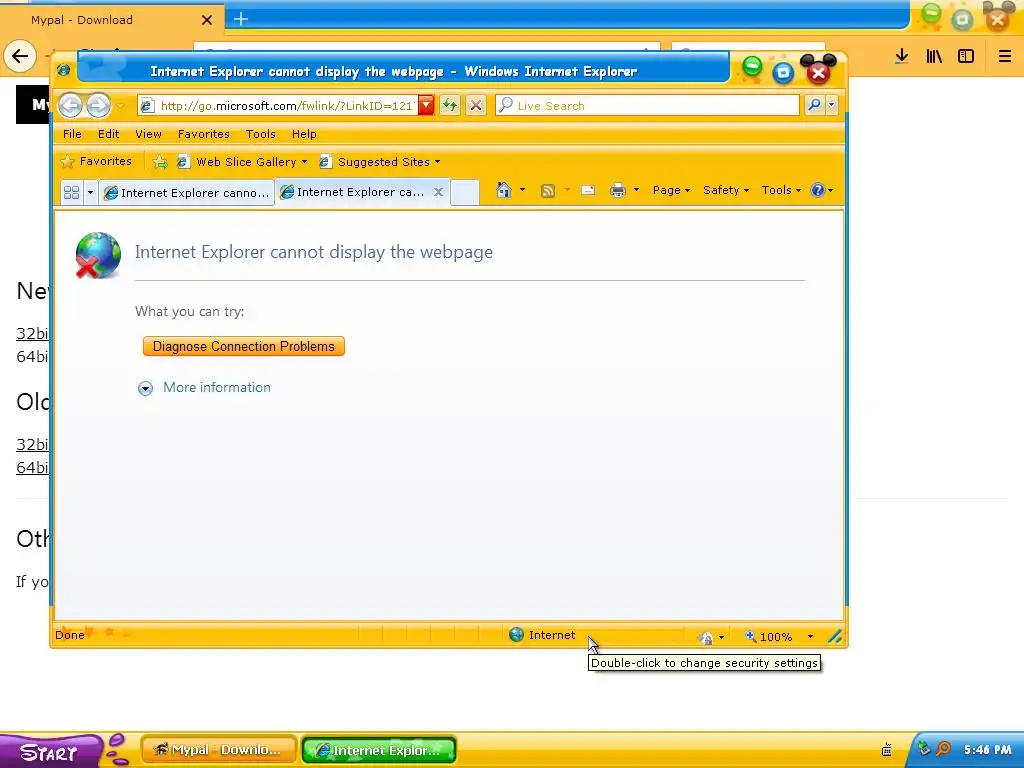Click the 5:46 PM taskbar clock

tap(987, 750)
